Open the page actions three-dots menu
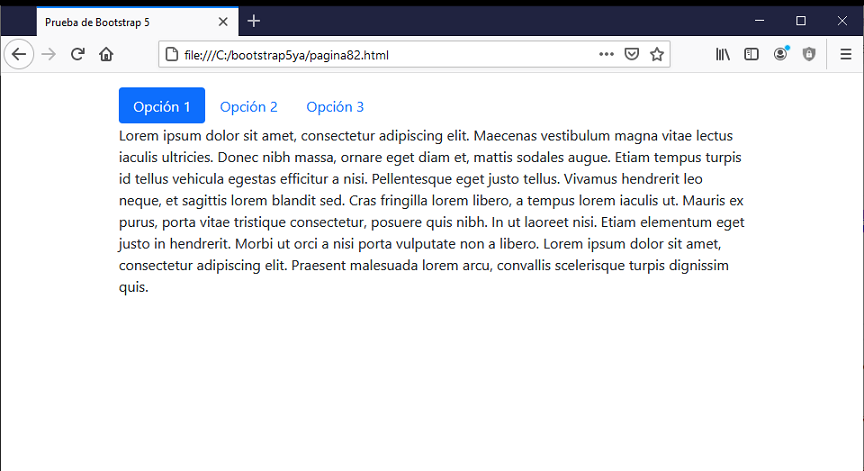 [606, 54]
